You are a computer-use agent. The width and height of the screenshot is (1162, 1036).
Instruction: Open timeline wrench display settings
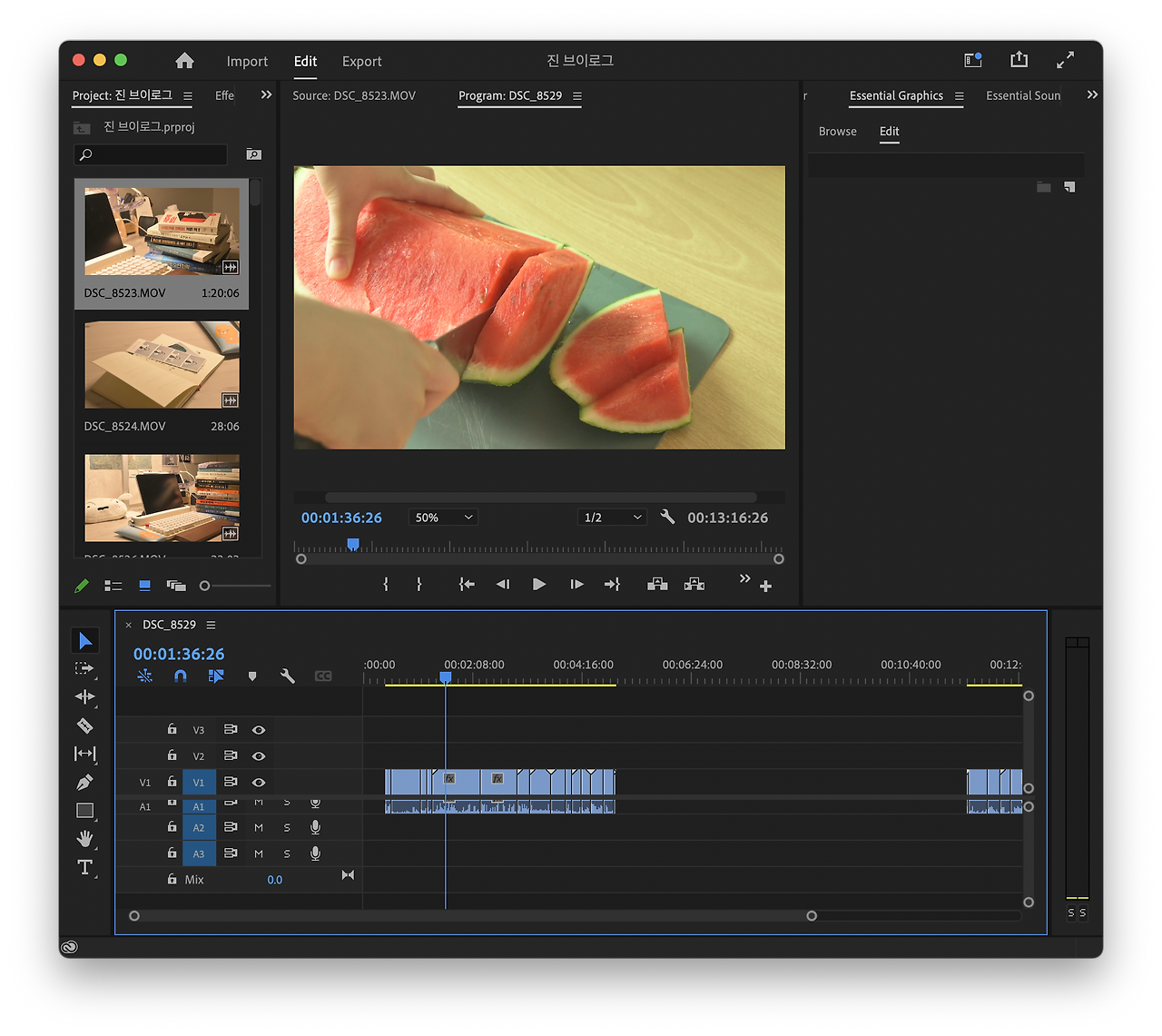coord(288,676)
